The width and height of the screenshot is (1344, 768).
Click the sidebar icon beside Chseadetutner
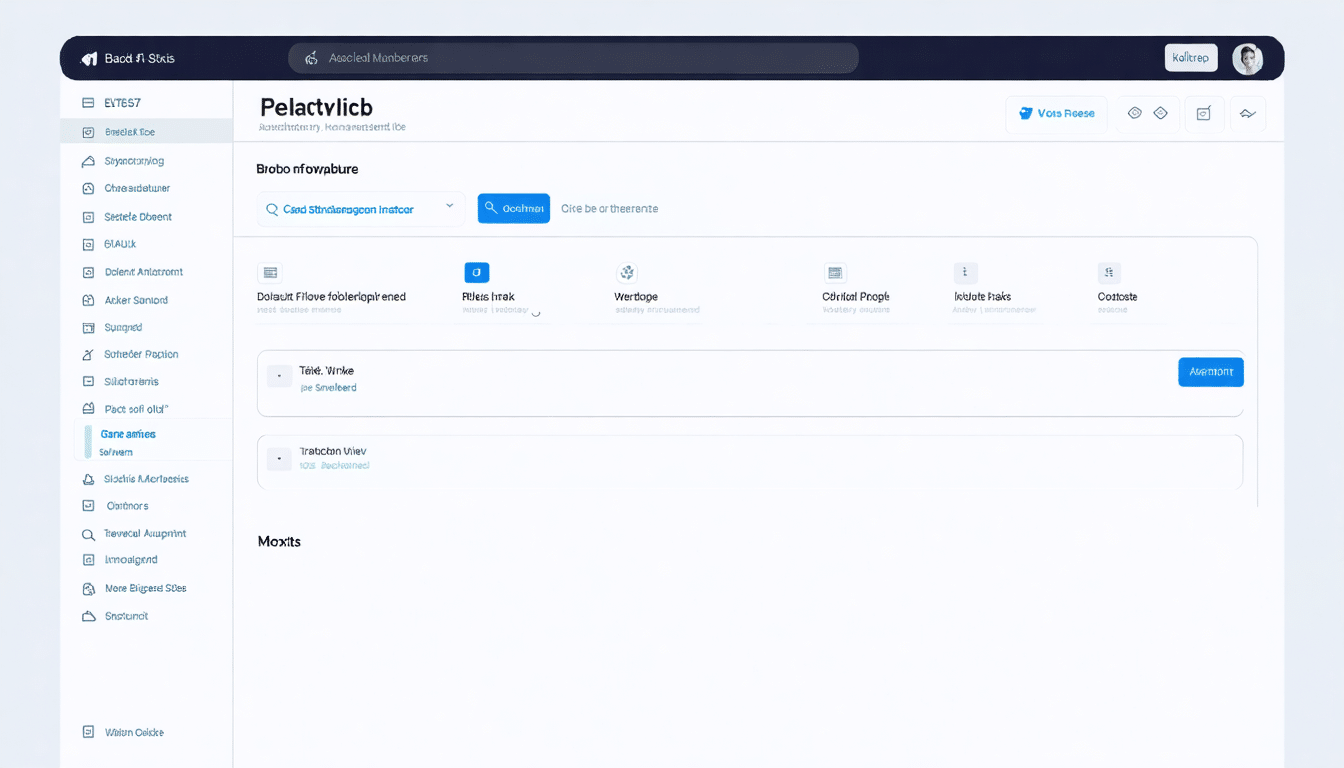(88, 188)
